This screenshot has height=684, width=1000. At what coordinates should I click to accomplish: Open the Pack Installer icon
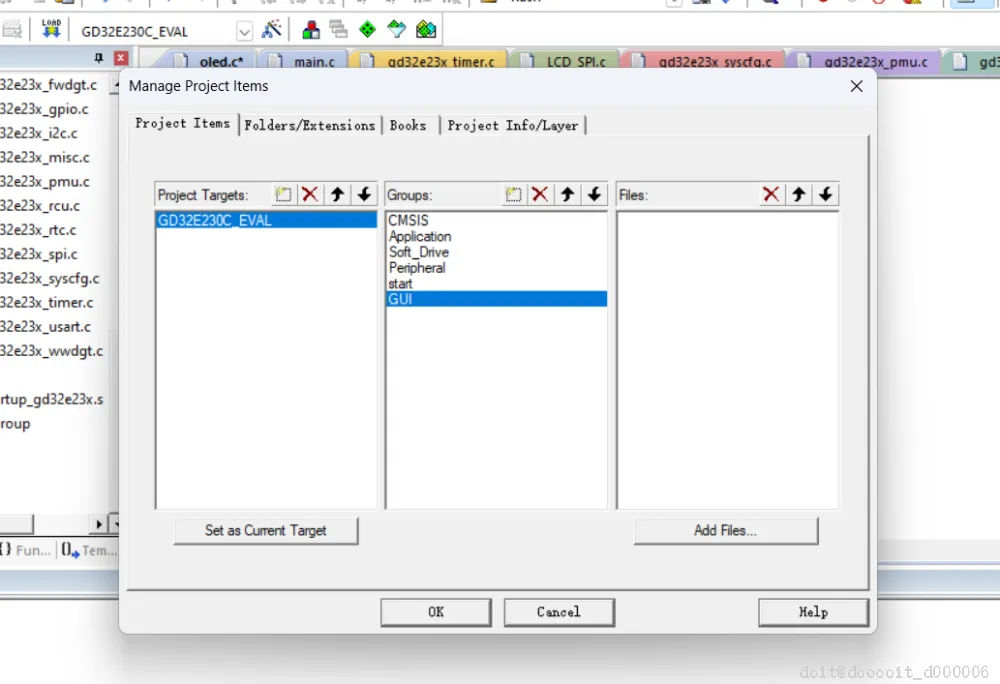425,29
